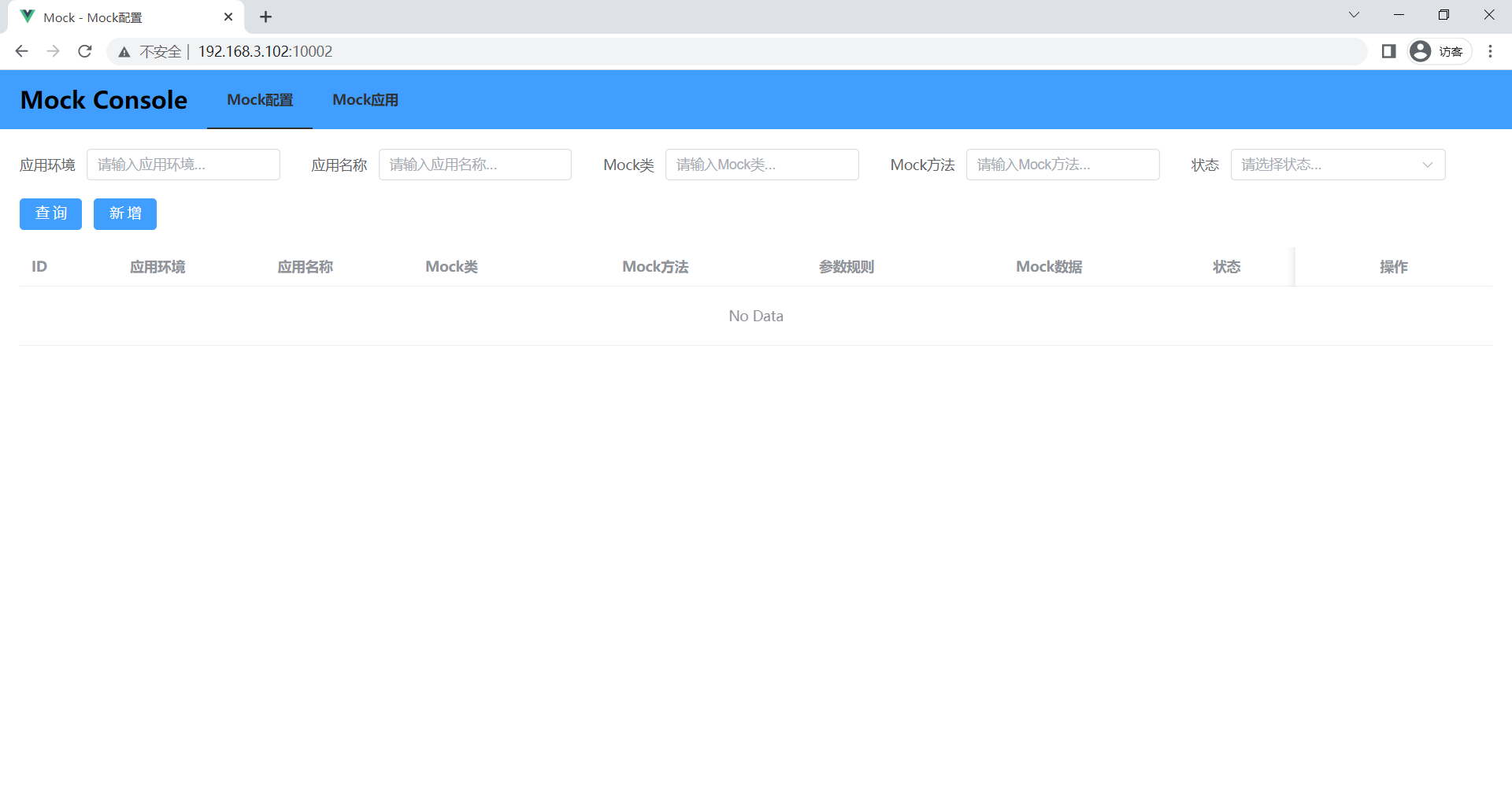The width and height of the screenshot is (1512, 811).
Task: Click the No Data placeholder text
Action: pyautogui.click(x=756, y=316)
